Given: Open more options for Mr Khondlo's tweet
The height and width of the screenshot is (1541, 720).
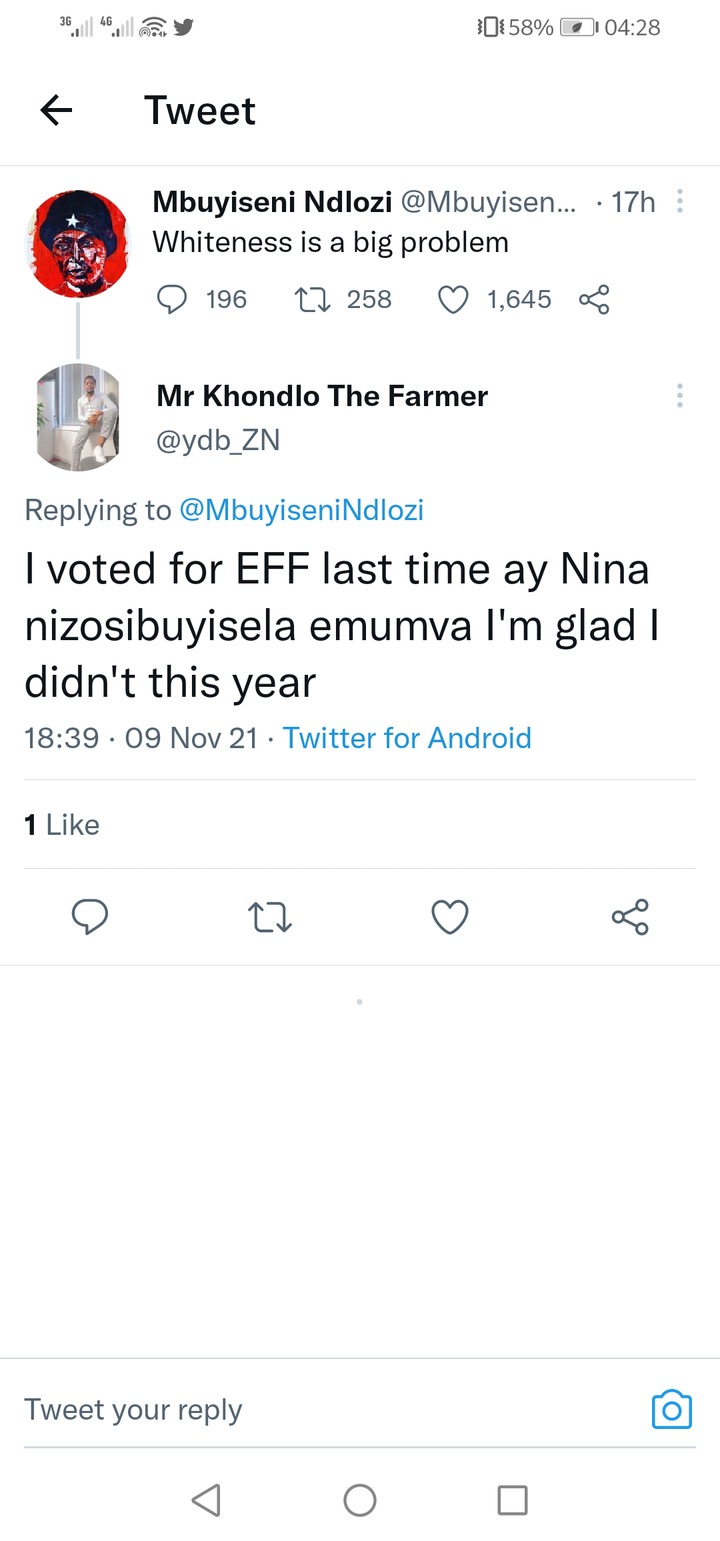Looking at the screenshot, I should coord(680,395).
